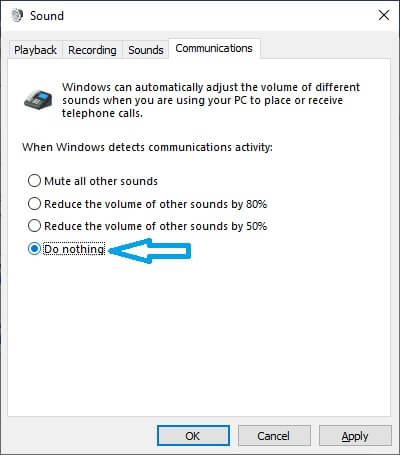Click the blue arrow pointing at Do nothing

click(x=150, y=251)
